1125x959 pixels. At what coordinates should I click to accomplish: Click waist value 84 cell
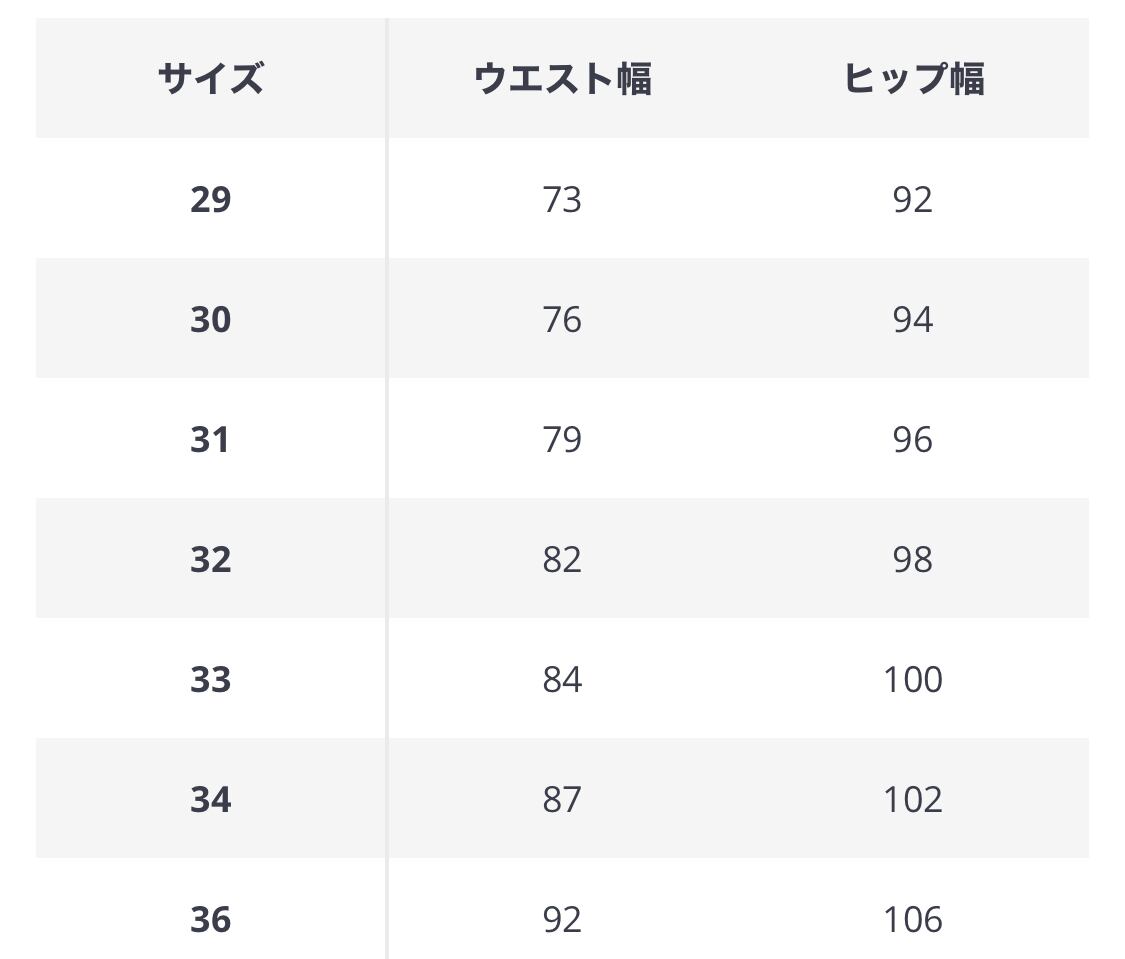coord(562,679)
